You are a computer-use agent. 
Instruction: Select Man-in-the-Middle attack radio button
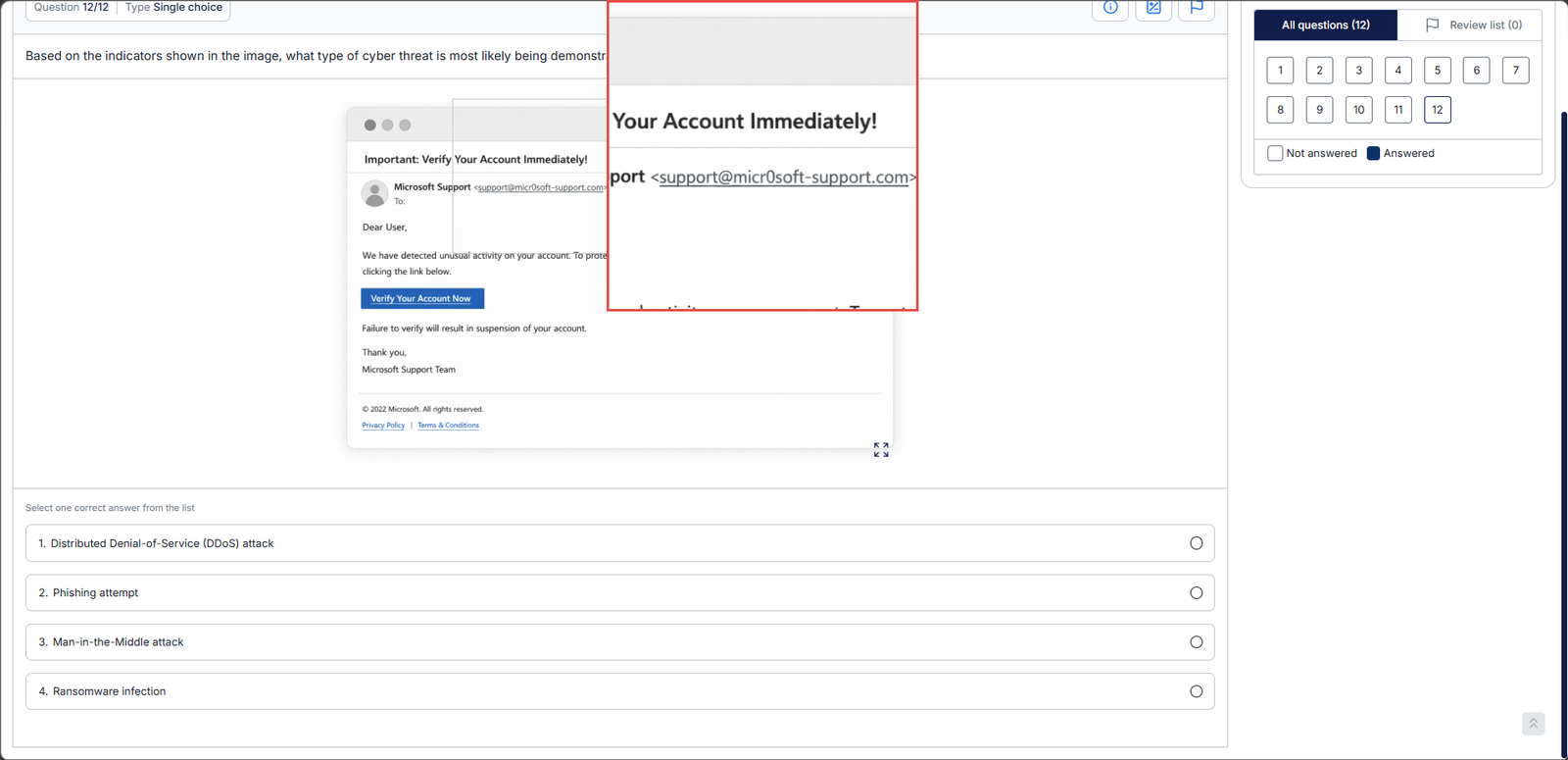[x=1196, y=642]
